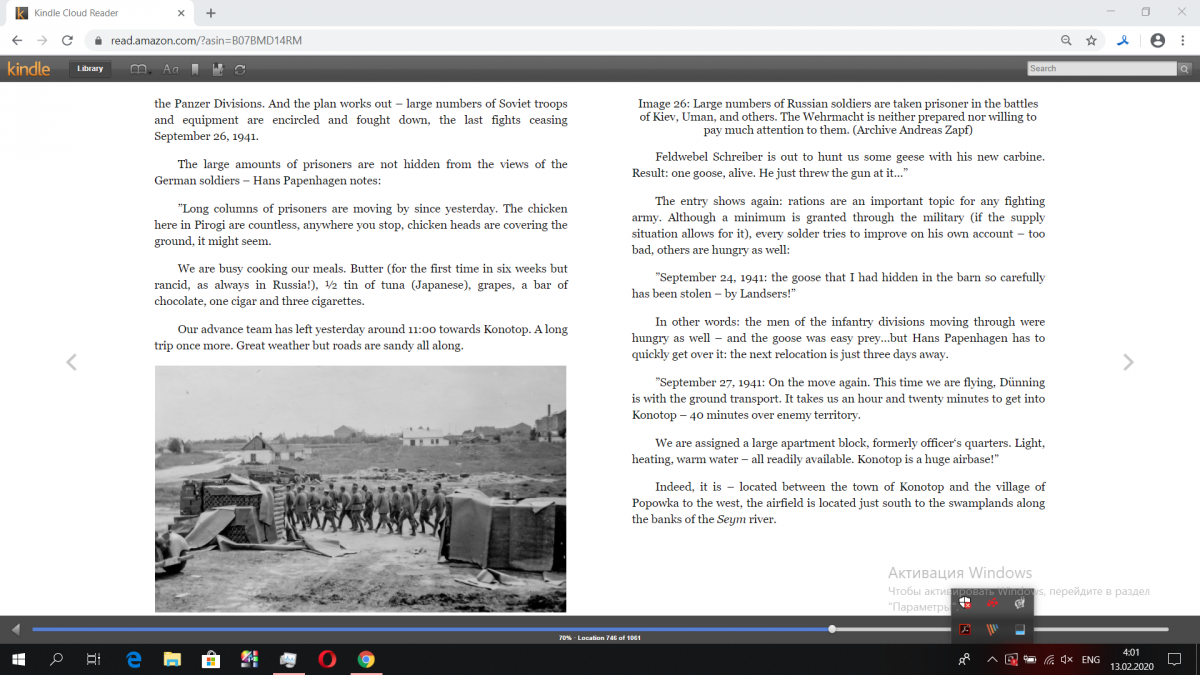Select the Kindle Cloud Reader tab
Viewport: 1200px width, 675px height.
tap(100, 13)
